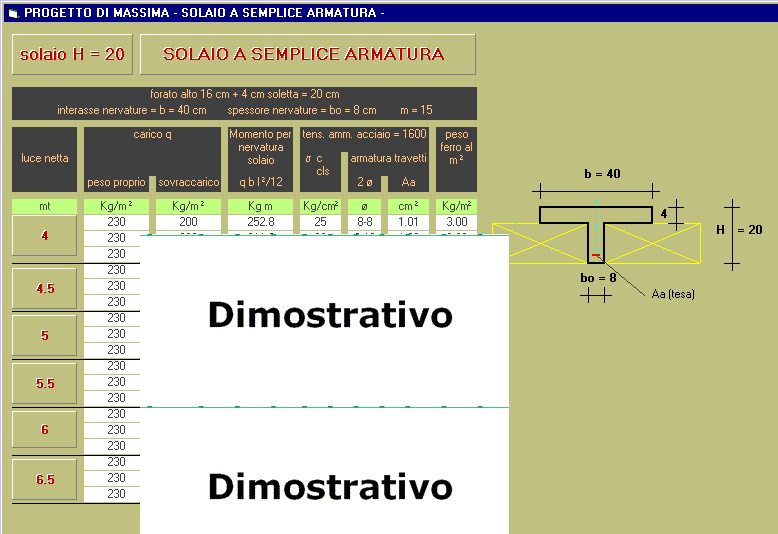Click the 'bo = 8' dimension label
The height and width of the screenshot is (534, 778).
pos(598,278)
